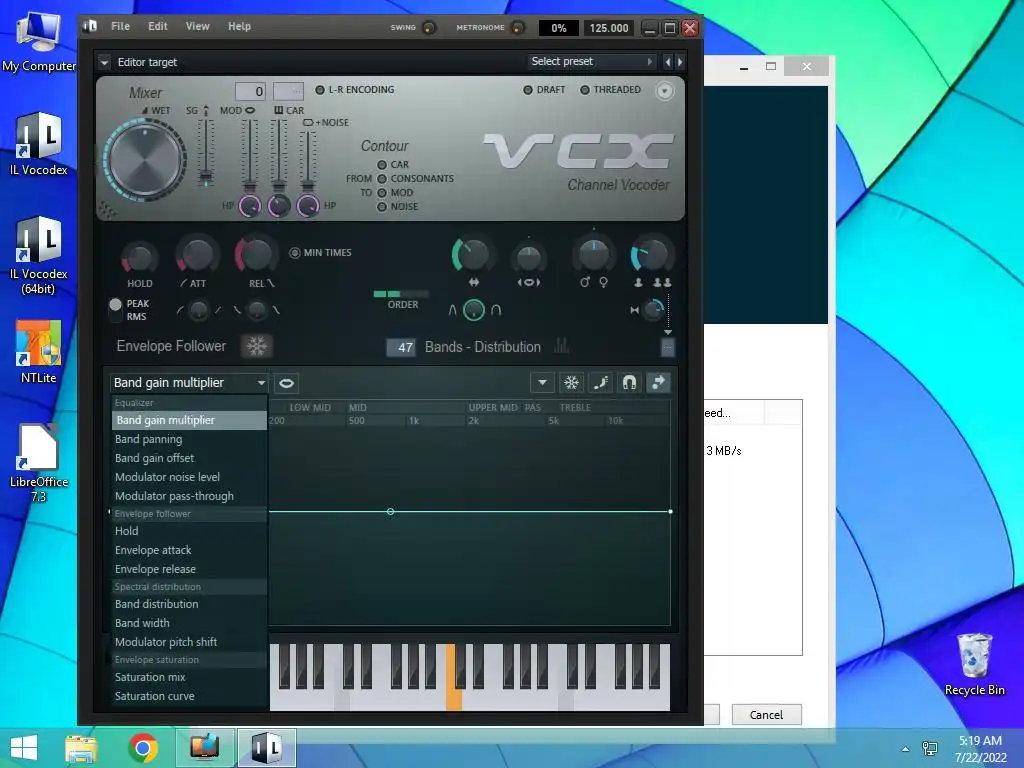Click the previous preset arrow

click(667, 62)
